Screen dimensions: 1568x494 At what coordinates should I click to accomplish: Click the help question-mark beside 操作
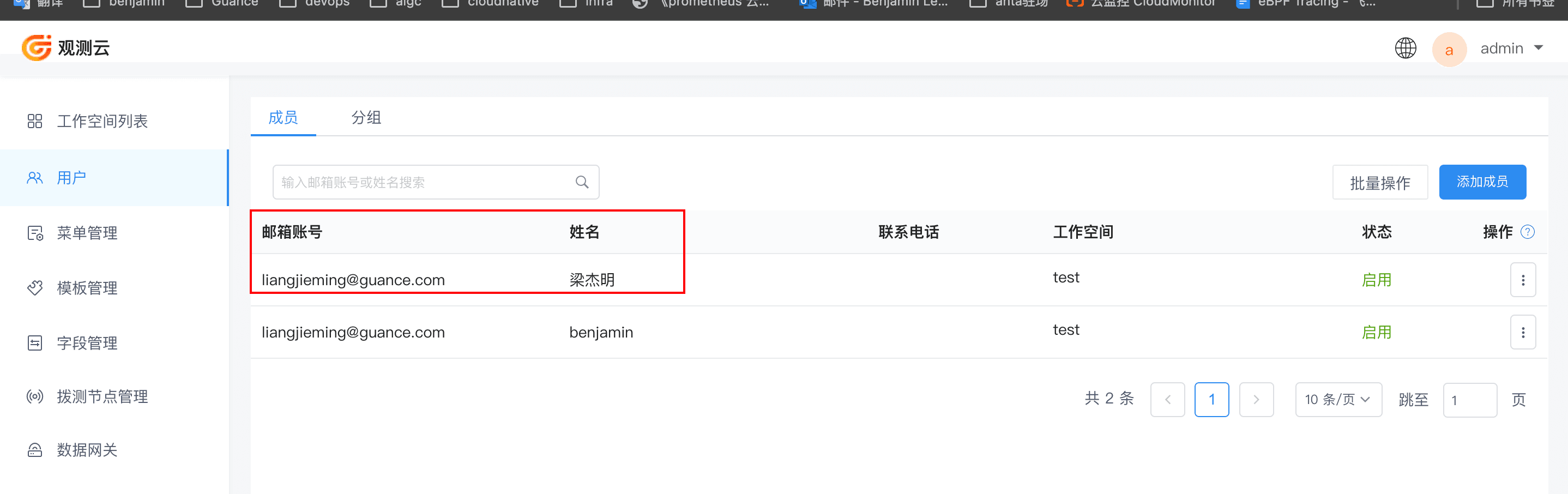pyautogui.click(x=1528, y=232)
